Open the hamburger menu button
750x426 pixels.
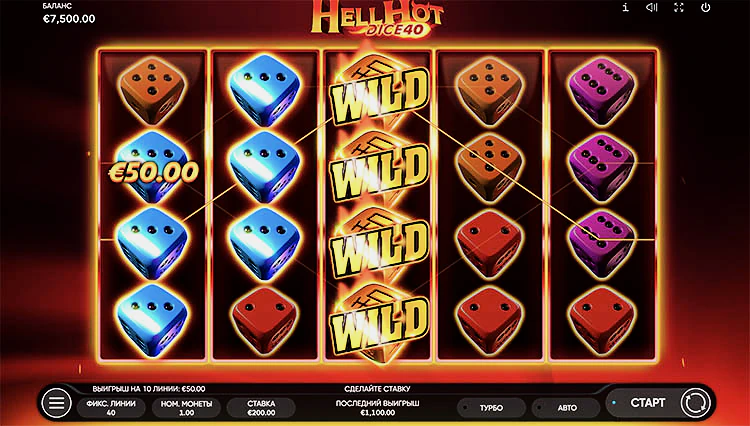[x=56, y=403]
